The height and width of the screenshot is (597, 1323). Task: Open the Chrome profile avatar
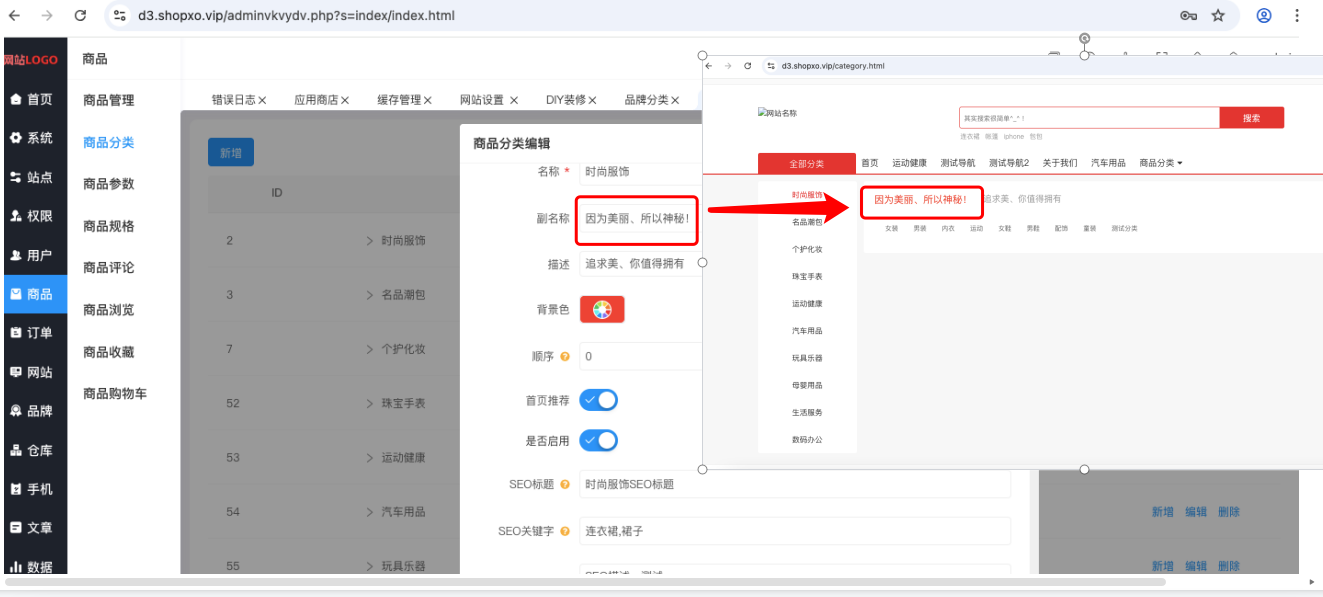(x=1264, y=16)
